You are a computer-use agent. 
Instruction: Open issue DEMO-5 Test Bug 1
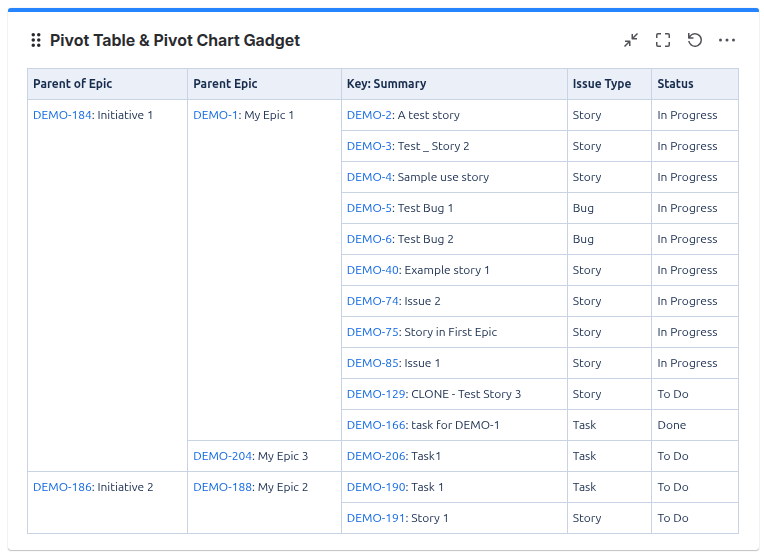(x=369, y=208)
